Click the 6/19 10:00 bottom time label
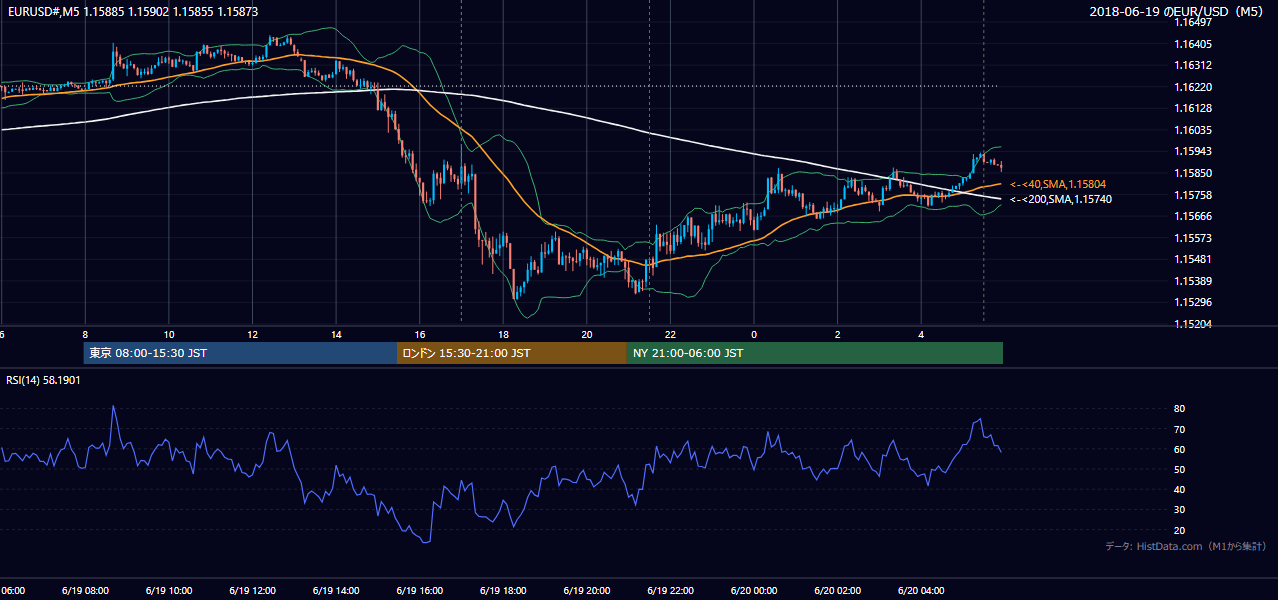Viewport: 1278px width, 600px height. (x=171, y=590)
